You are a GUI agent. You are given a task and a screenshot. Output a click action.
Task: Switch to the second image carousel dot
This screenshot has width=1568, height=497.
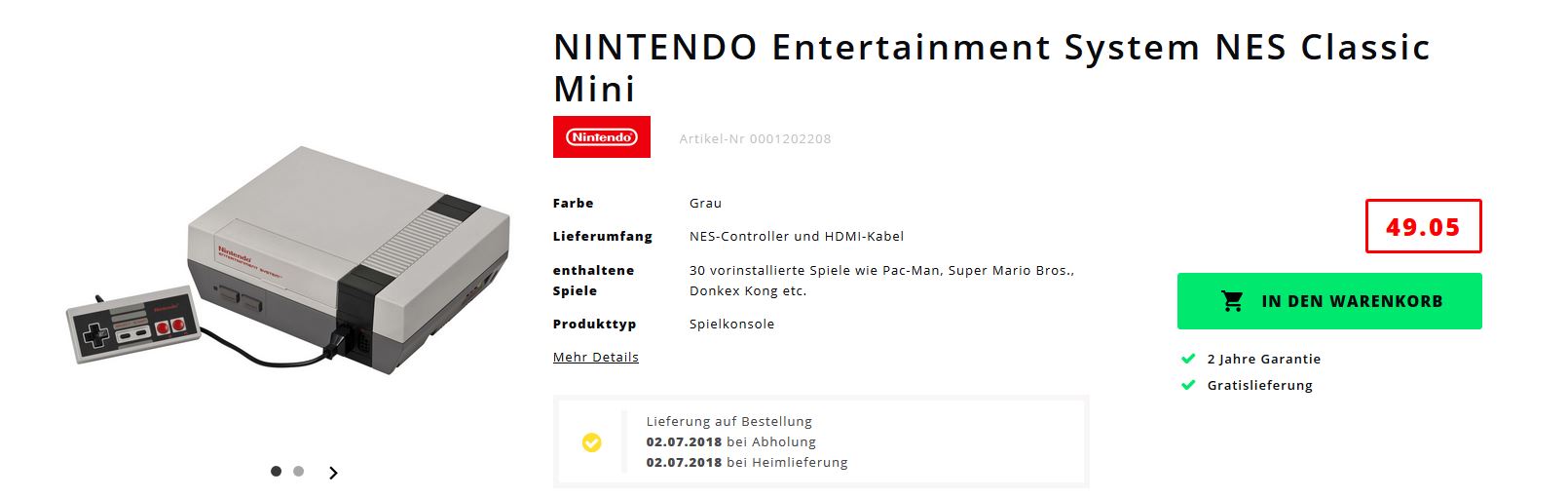pos(299,472)
